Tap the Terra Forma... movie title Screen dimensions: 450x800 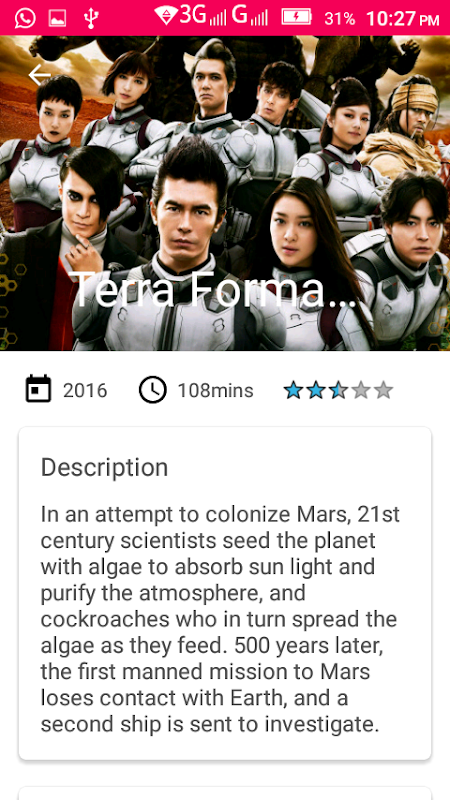pos(213,290)
